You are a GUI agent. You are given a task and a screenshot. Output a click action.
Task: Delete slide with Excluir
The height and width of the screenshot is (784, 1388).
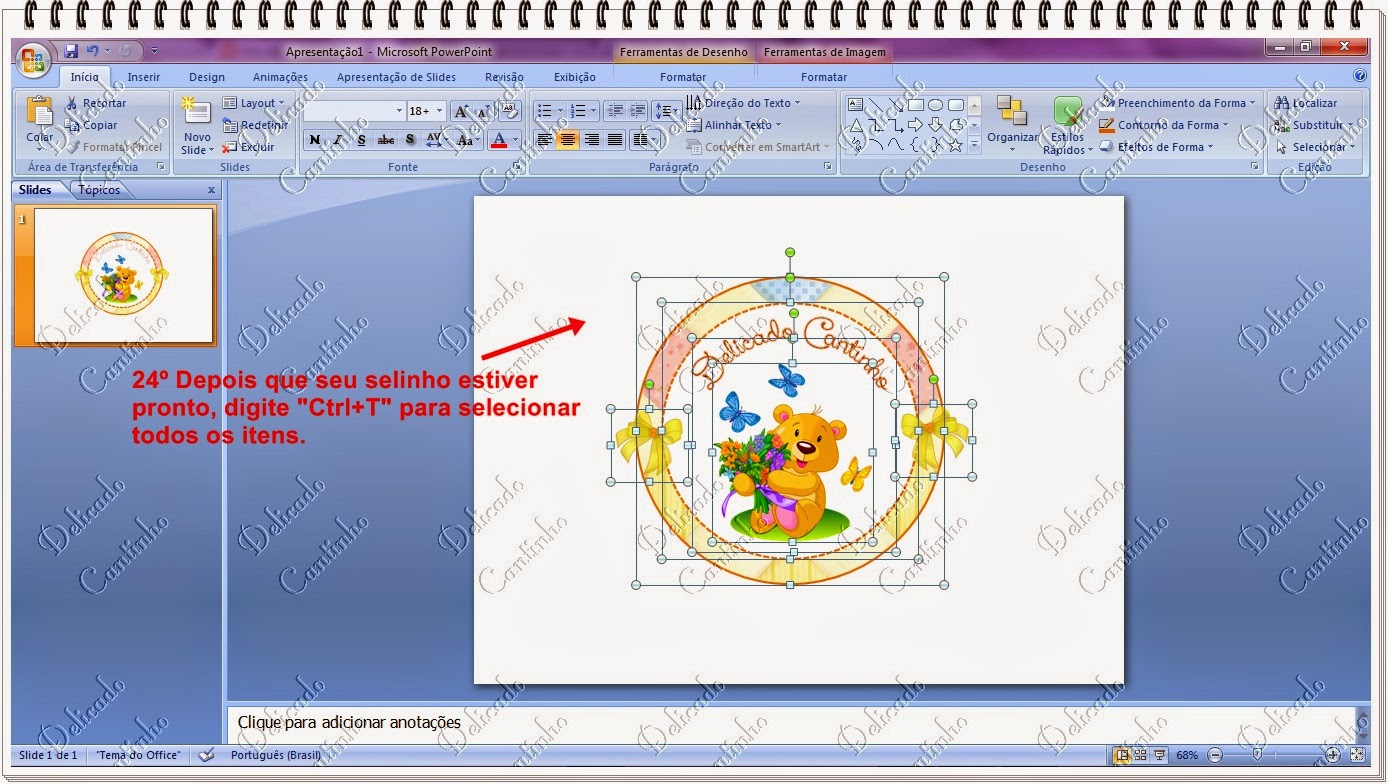(x=249, y=147)
